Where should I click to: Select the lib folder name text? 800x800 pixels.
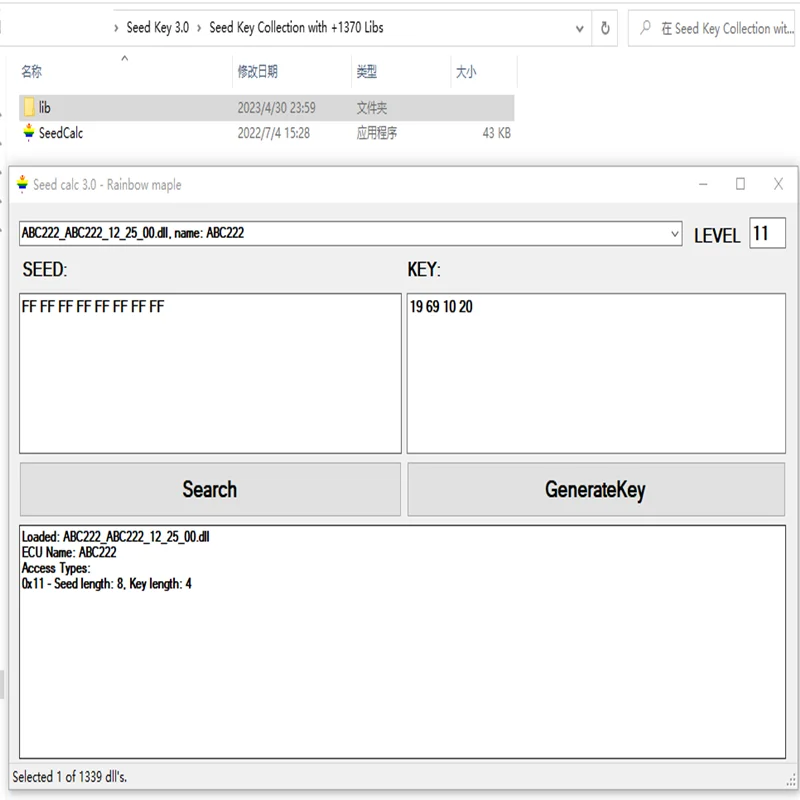coord(45,108)
